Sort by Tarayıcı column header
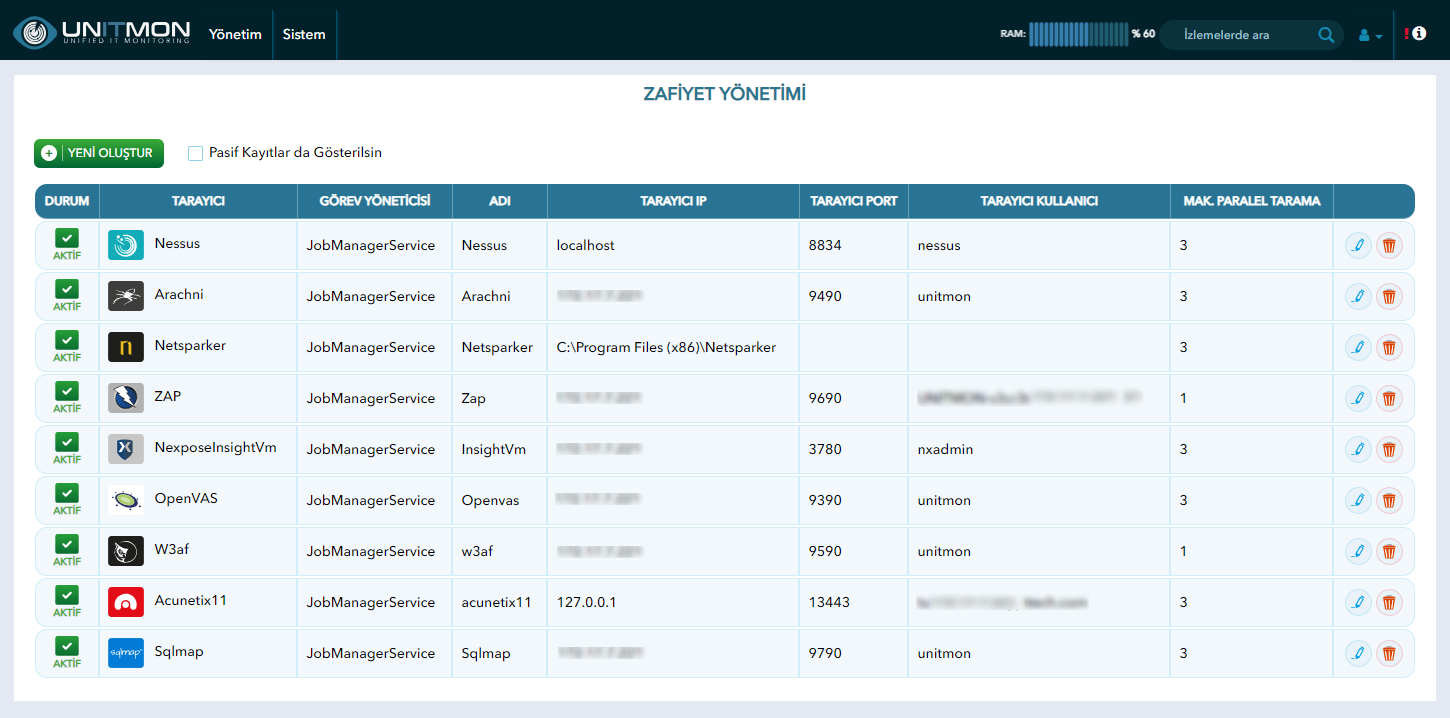Viewport: 1450px width, 718px height. pos(198,201)
